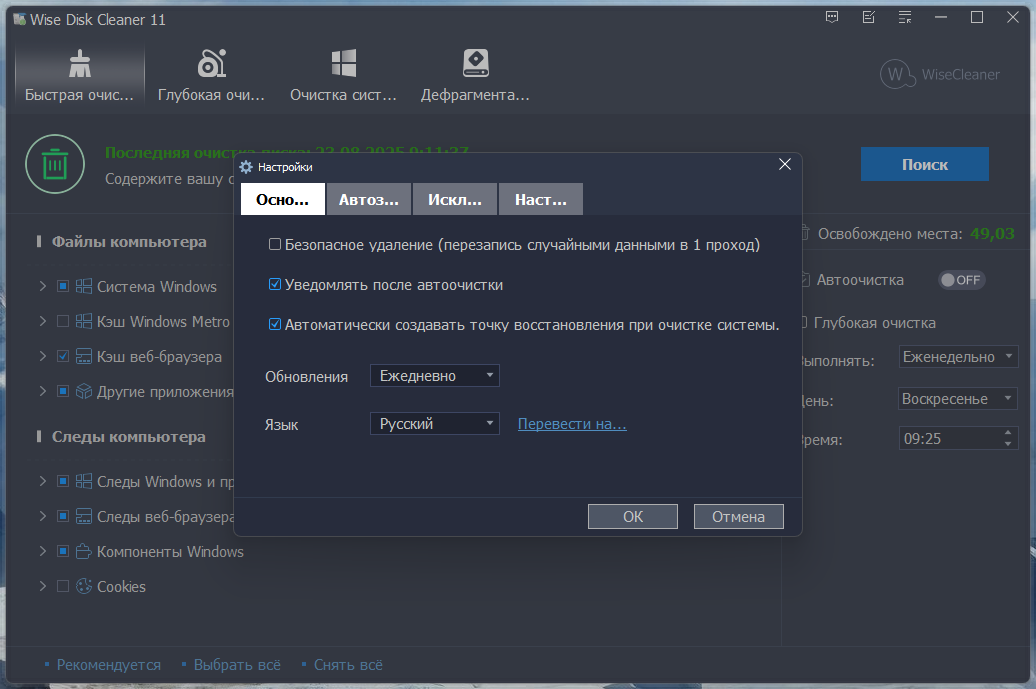Check the Кэш Windows Metro checkbox
The image size is (1036, 689).
click(63, 321)
